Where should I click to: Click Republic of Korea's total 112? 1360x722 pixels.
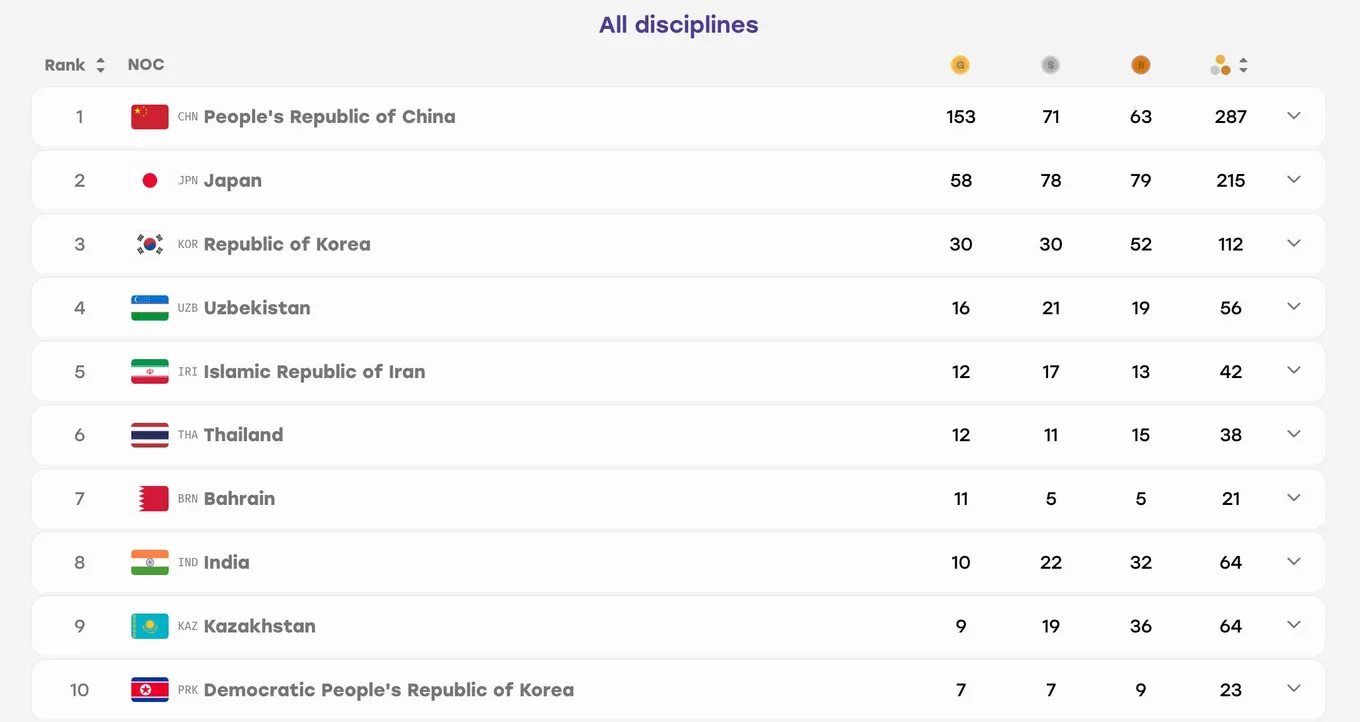pyautogui.click(x=1230, y=244)
